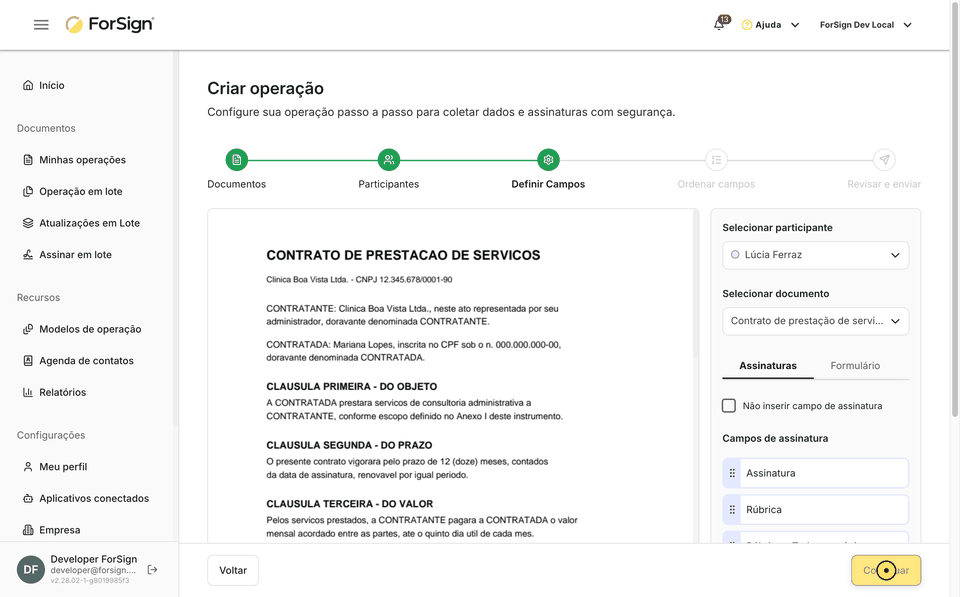This screenshot has width=960, height=597.
Task: Click the DF user avatar
Action: click(31, 569)
